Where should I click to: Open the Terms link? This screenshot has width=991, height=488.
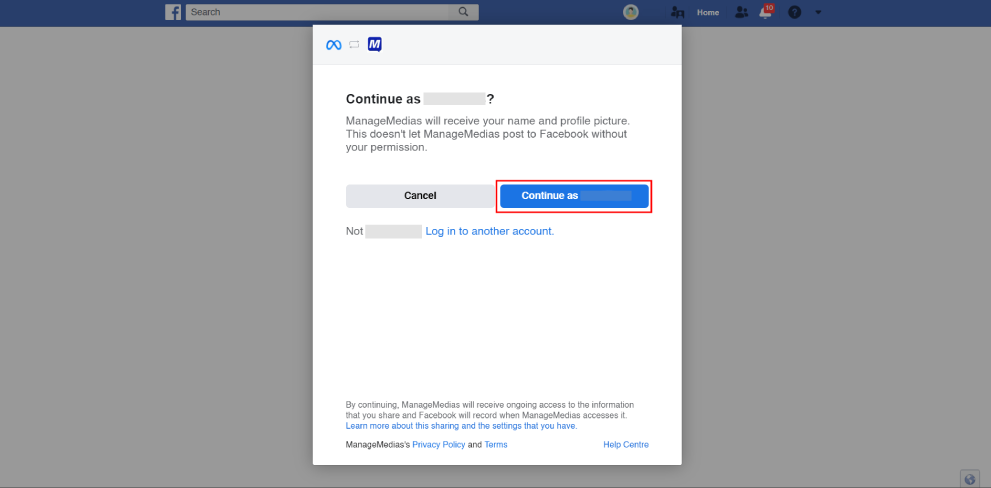[496, 445]
